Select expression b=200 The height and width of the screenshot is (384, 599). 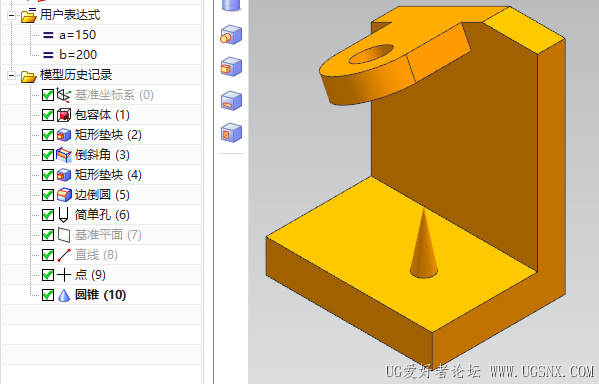pyautogui.click(x=78, y=55)
